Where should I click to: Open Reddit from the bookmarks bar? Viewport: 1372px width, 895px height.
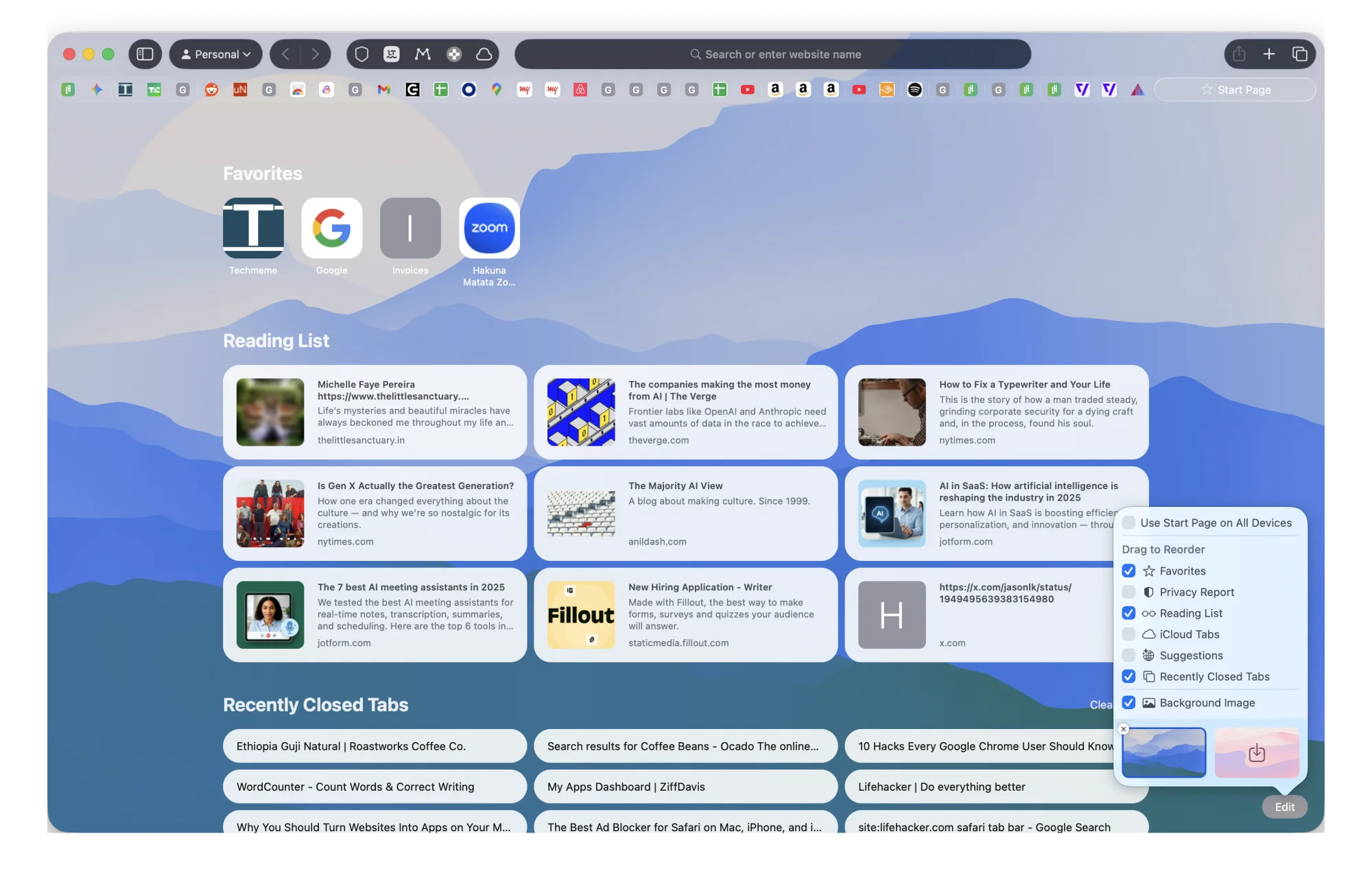click(x=210, y=89)
